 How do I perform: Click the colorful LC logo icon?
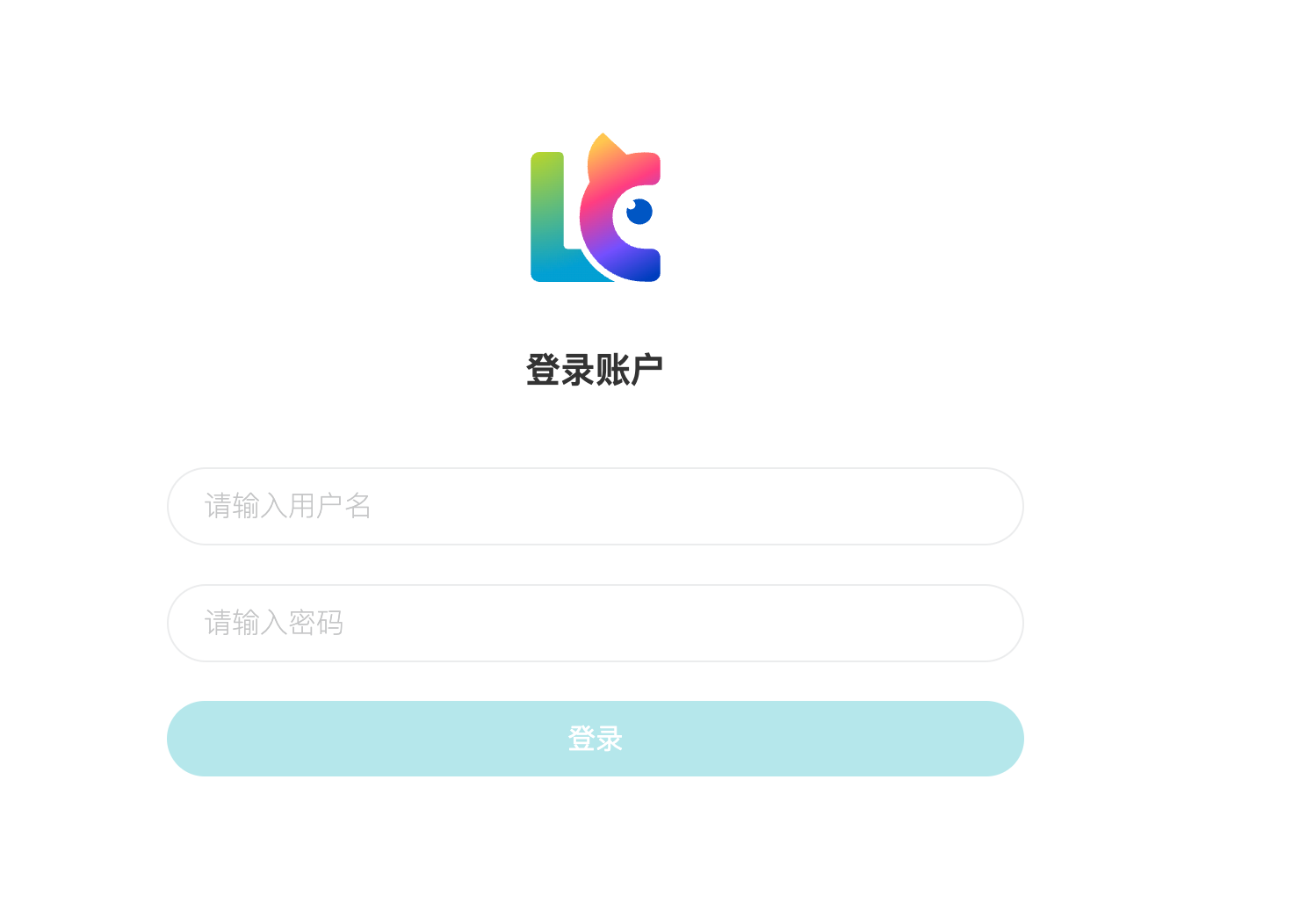click(x=595, y=209)
